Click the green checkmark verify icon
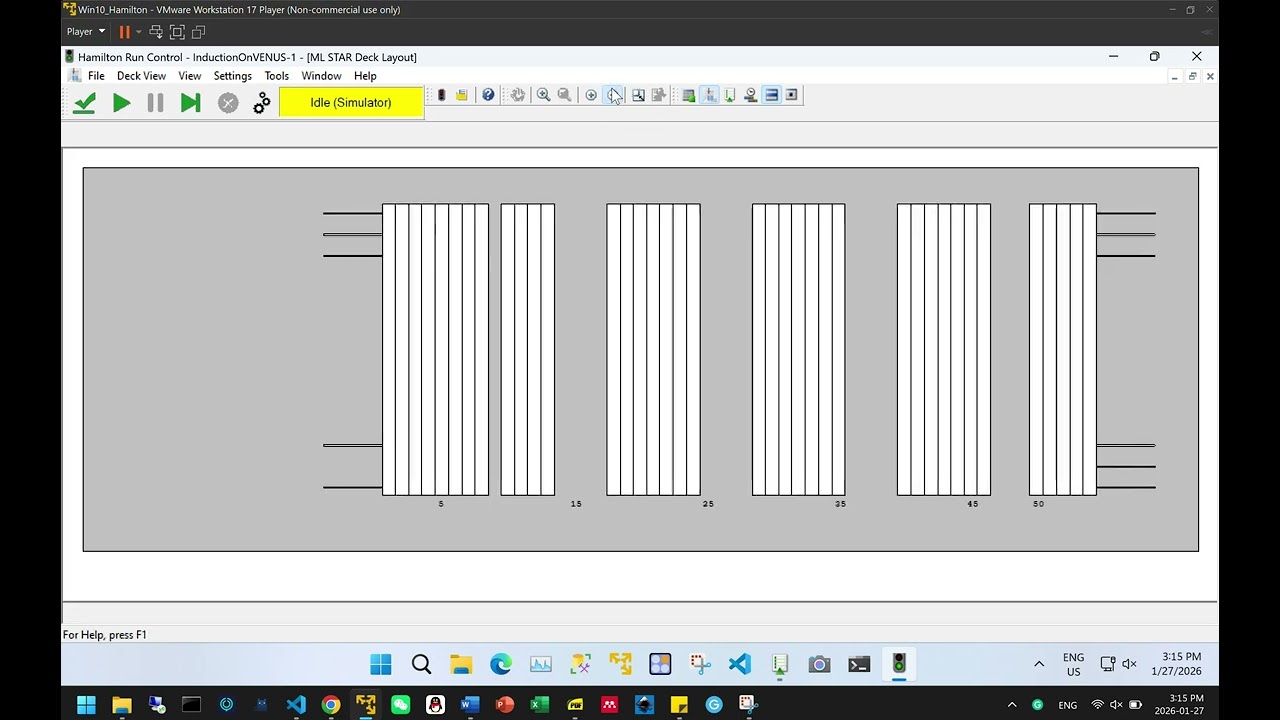 (84, 103)
